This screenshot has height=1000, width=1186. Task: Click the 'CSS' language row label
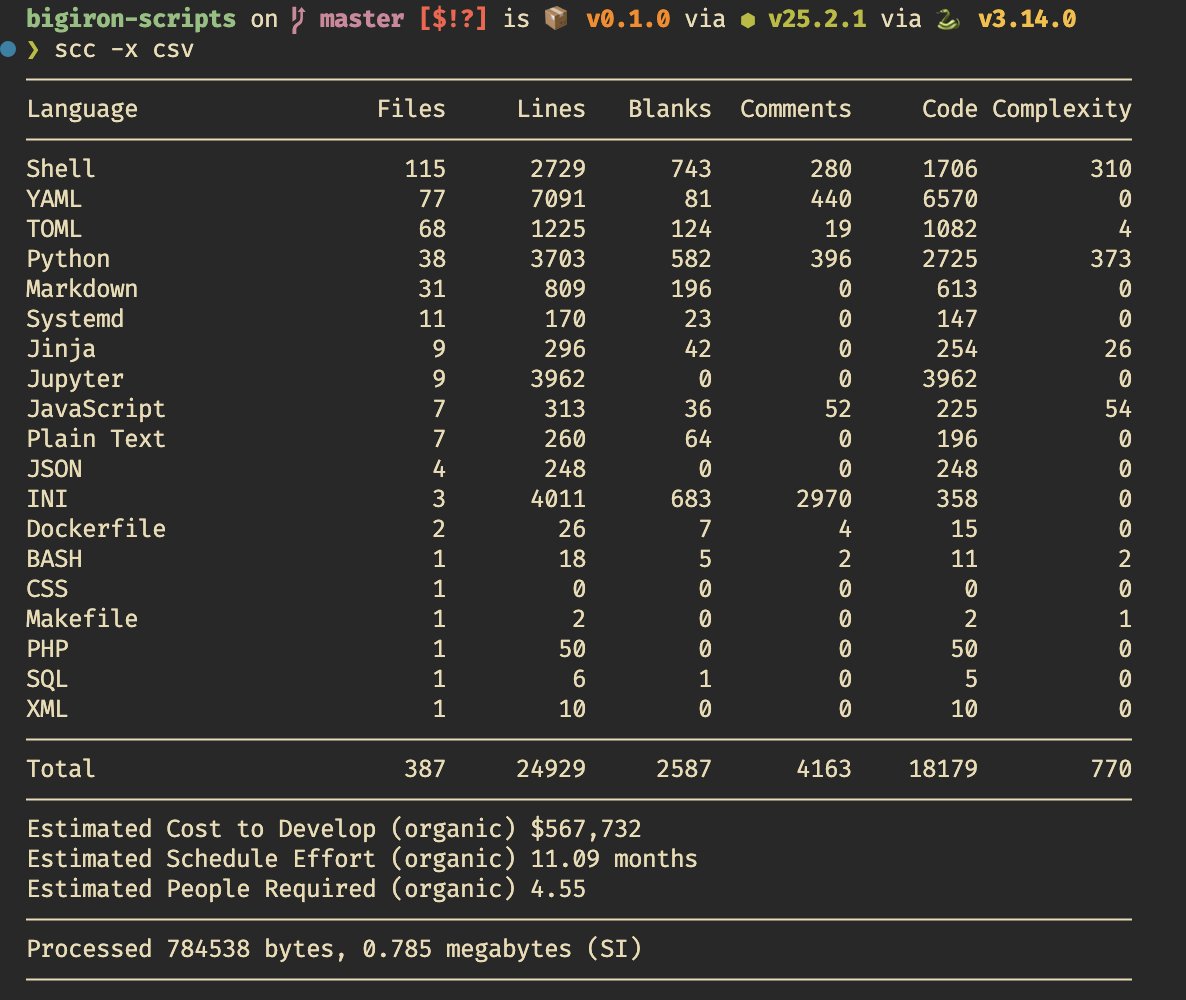[x=47, y=589]
